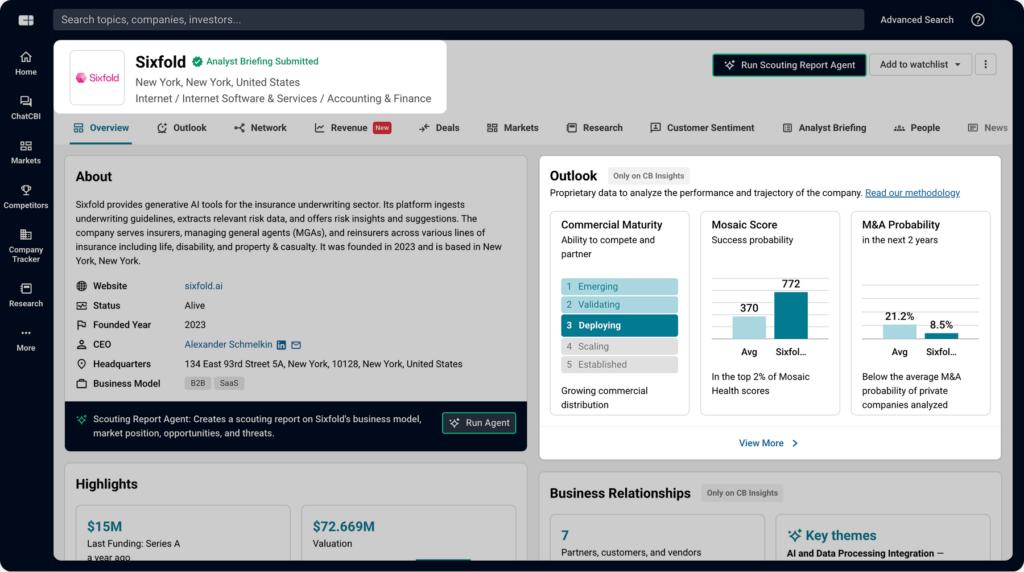
Task: Select the Deploying maturity stage
Action: point(619,325)
